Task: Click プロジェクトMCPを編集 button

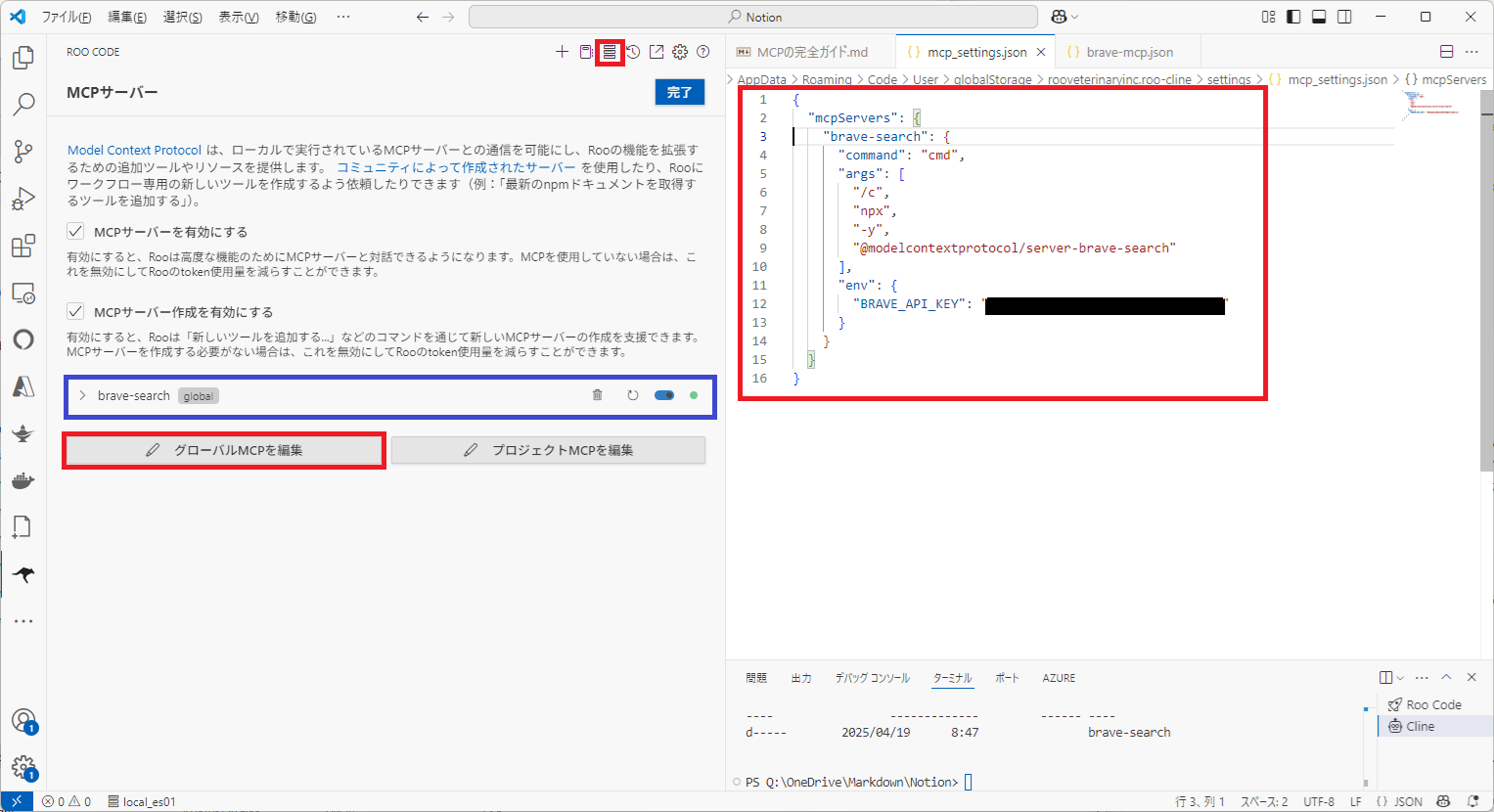Action: pyautogui.click(x=548, y=450)
